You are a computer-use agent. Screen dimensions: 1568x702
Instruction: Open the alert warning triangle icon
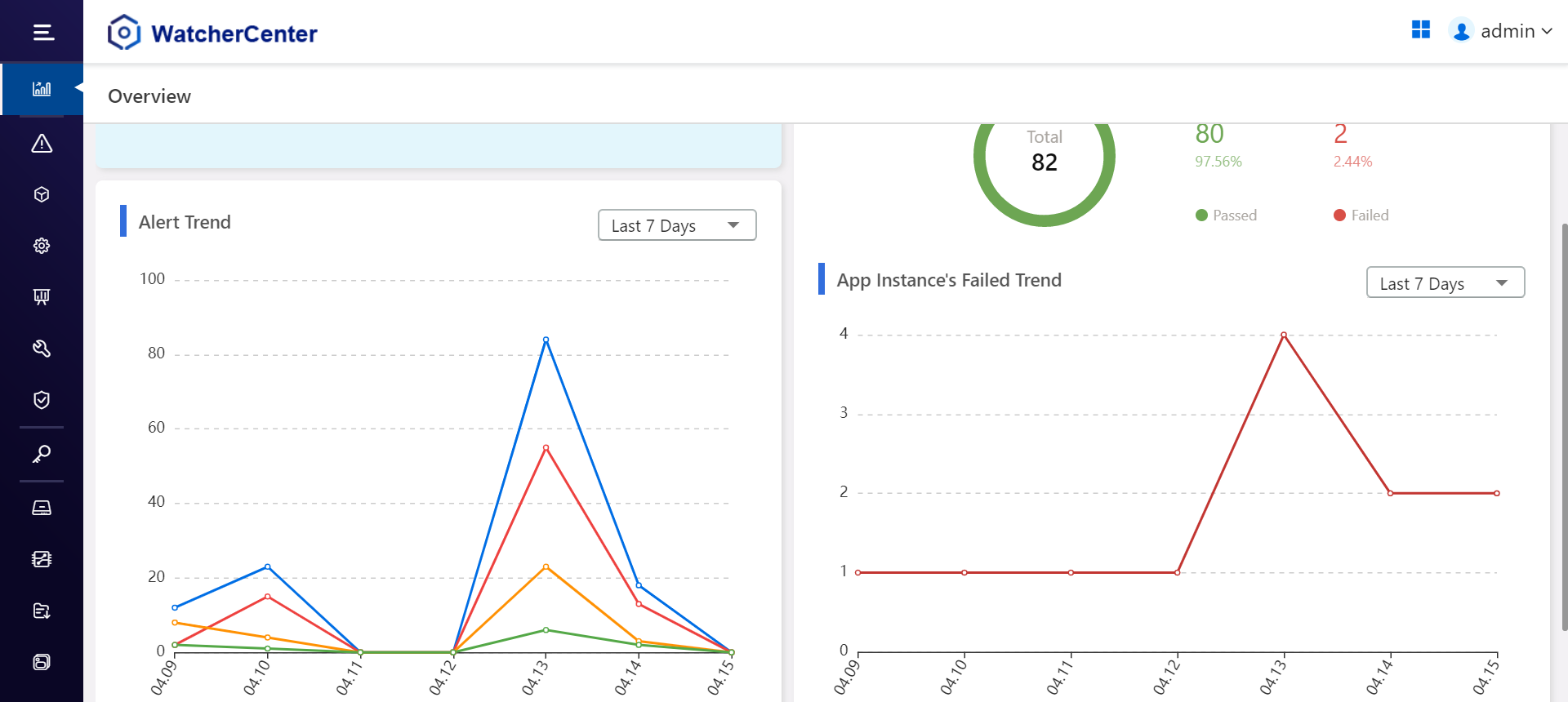pyautogui.click(x=42, y=144)
